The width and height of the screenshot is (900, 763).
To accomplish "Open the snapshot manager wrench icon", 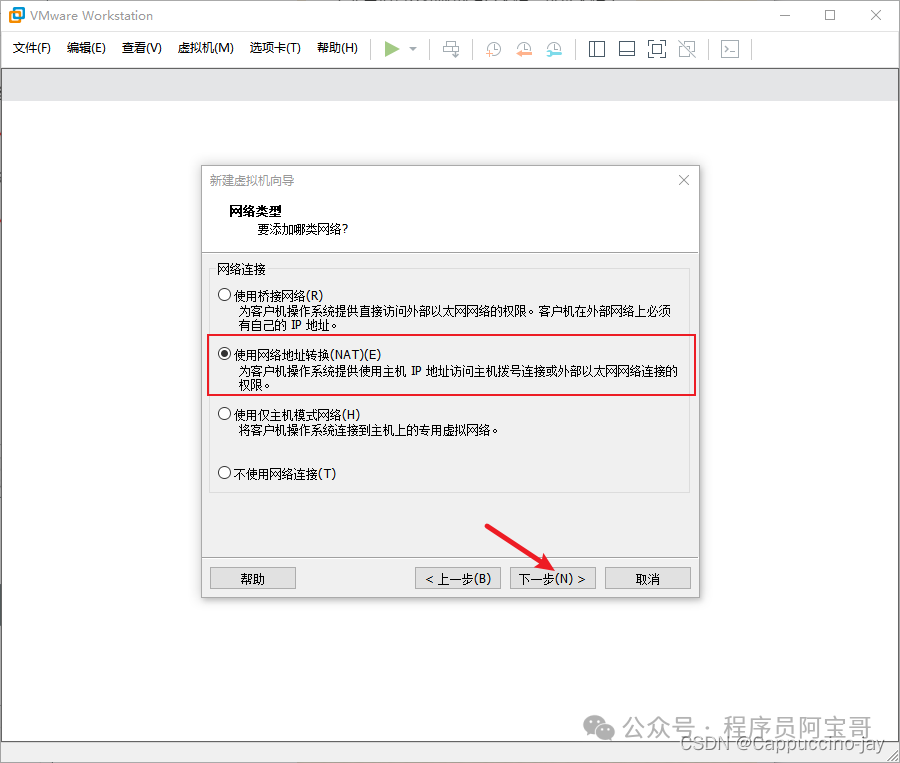I will pos(554,49).
